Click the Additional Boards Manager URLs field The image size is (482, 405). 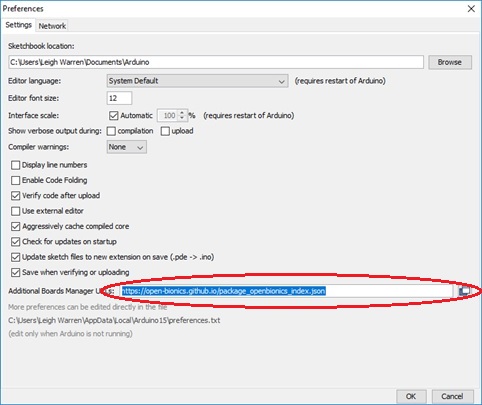286,291
